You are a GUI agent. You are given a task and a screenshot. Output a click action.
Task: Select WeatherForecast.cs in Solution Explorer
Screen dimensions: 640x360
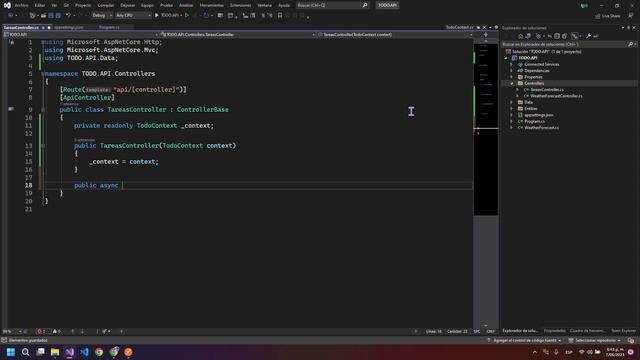click(541, 128)
